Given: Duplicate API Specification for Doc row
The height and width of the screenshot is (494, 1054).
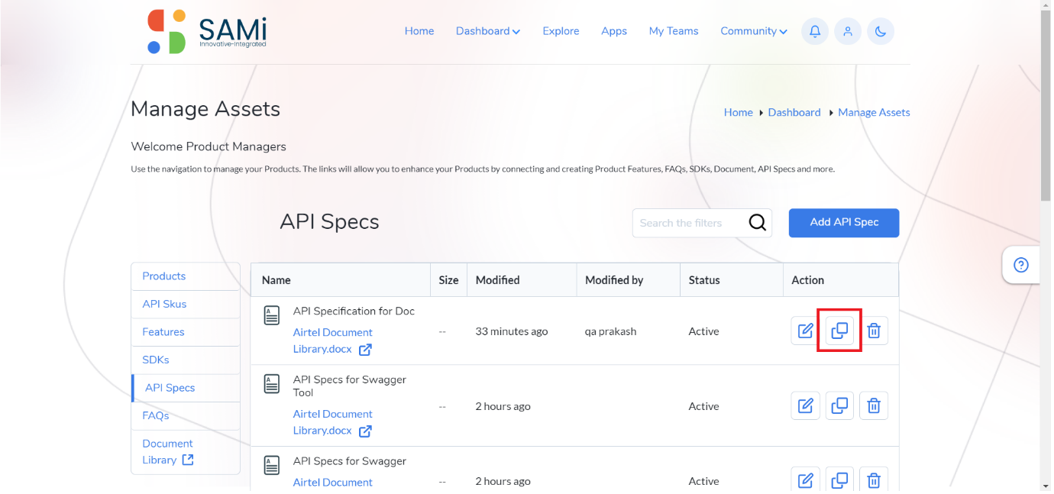Looking at the screenshot, I should 840,331.
